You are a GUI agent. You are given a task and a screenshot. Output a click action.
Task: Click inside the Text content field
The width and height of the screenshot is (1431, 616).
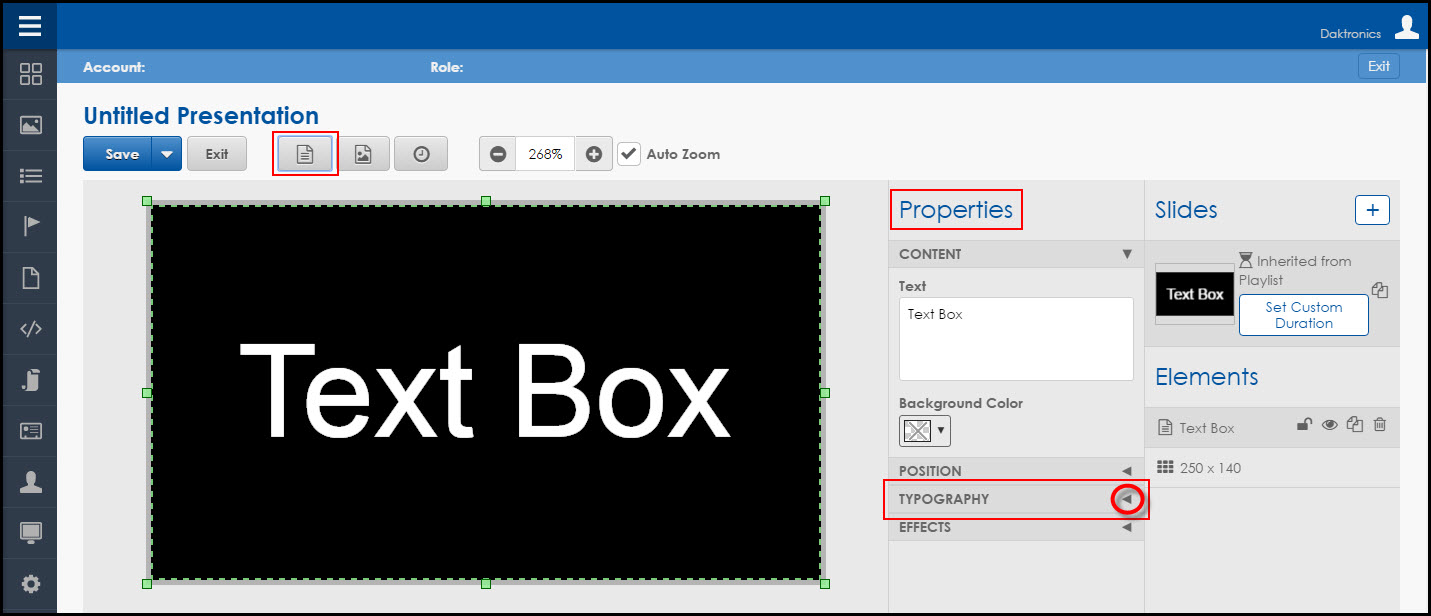(x=1015, y=338)
